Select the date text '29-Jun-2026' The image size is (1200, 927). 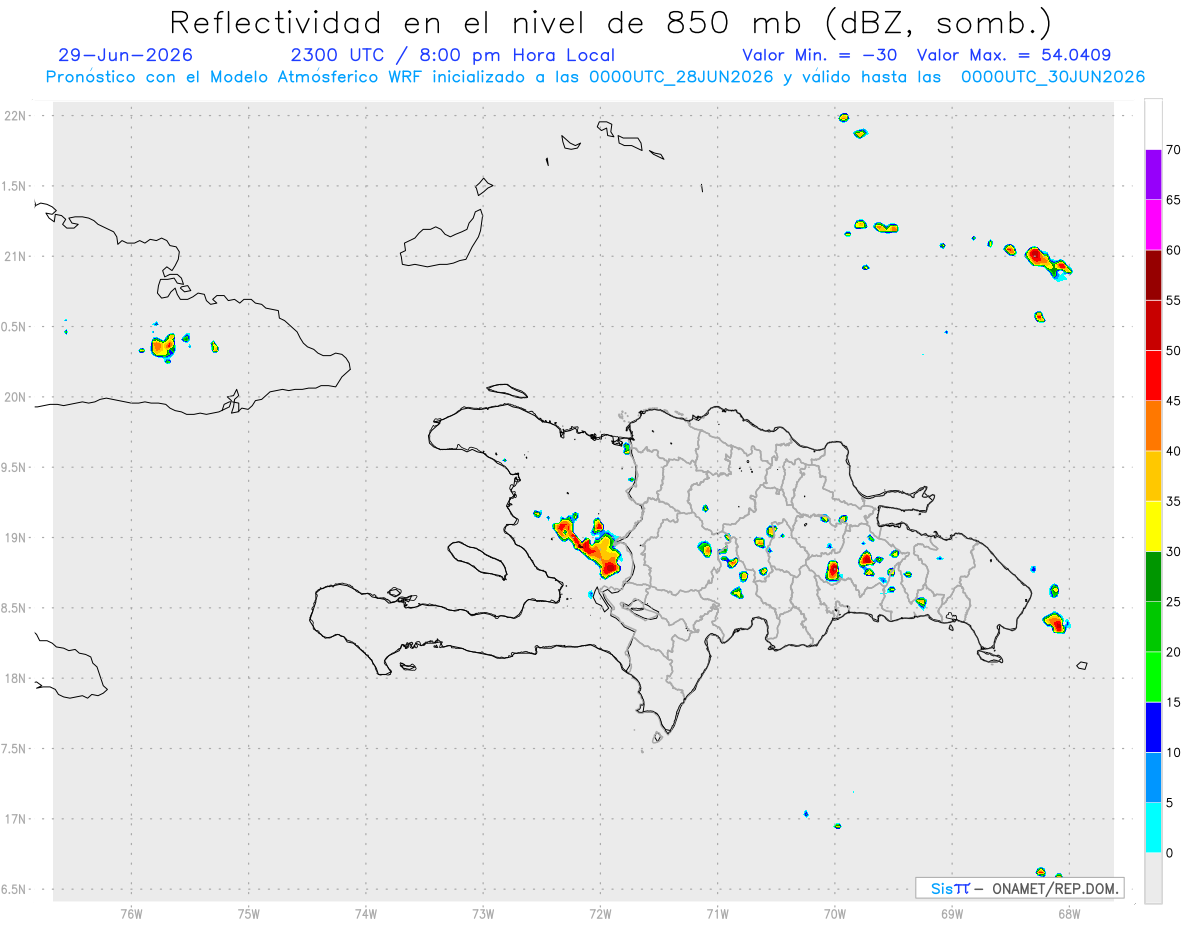click(x=126, y=55)
